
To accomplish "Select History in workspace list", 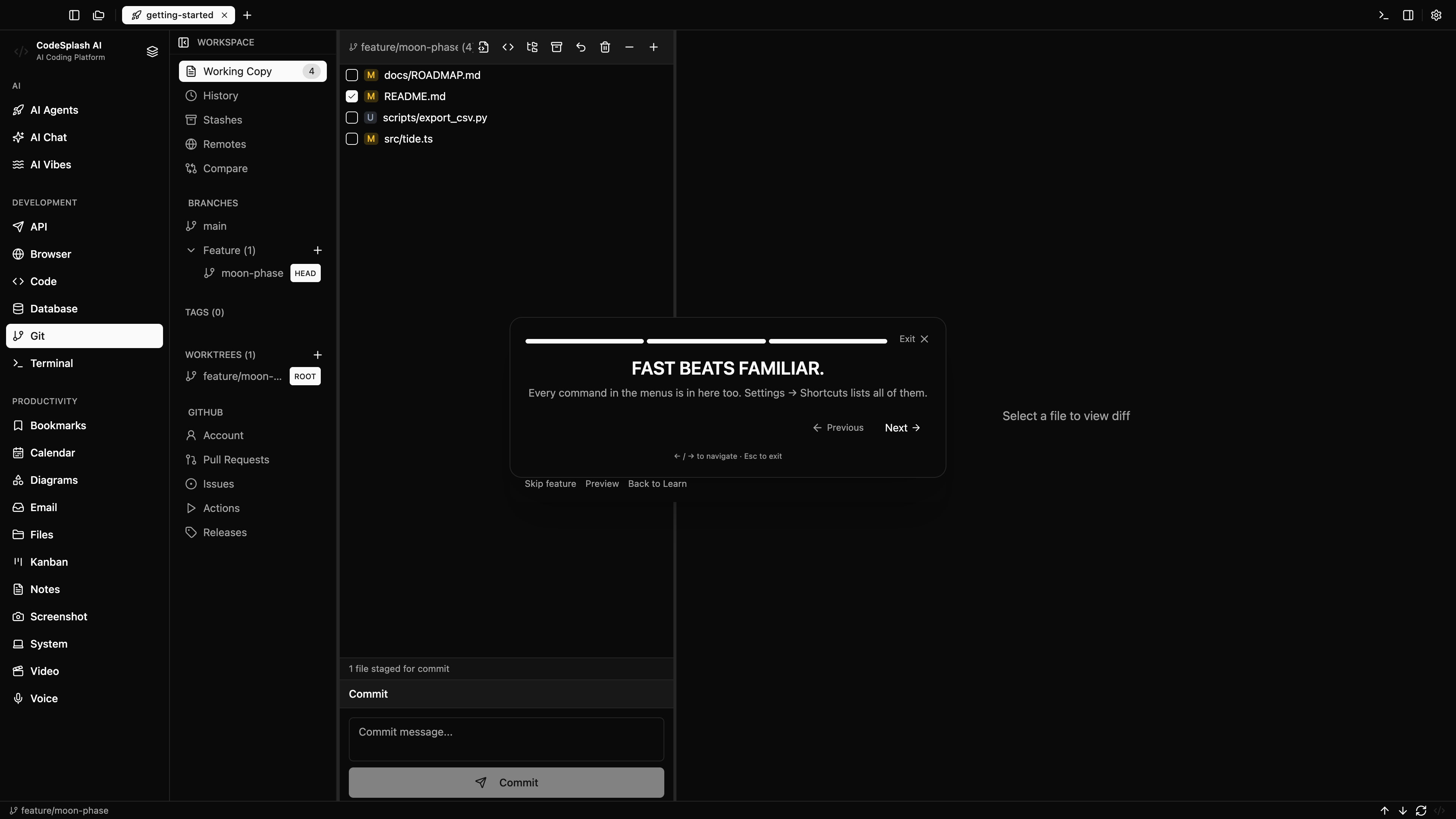I will pyautogui.click(x=253, y=96).
